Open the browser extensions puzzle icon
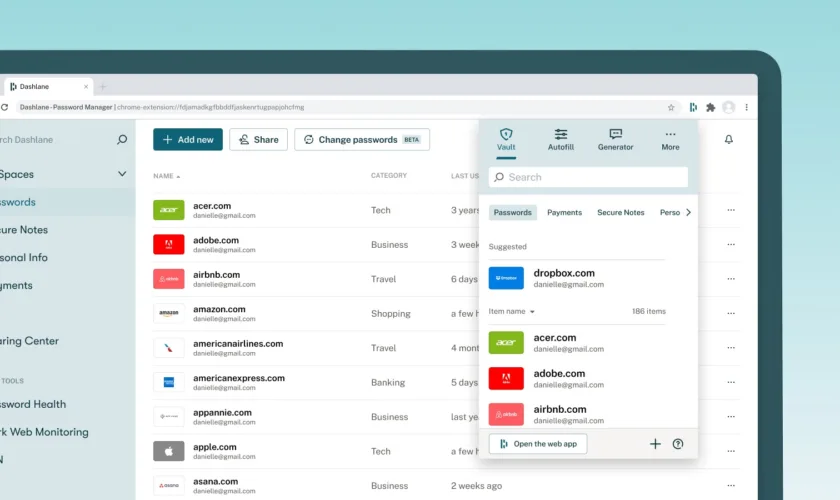The height and width of the screenshot is (500, 840). tap(710, 107)
